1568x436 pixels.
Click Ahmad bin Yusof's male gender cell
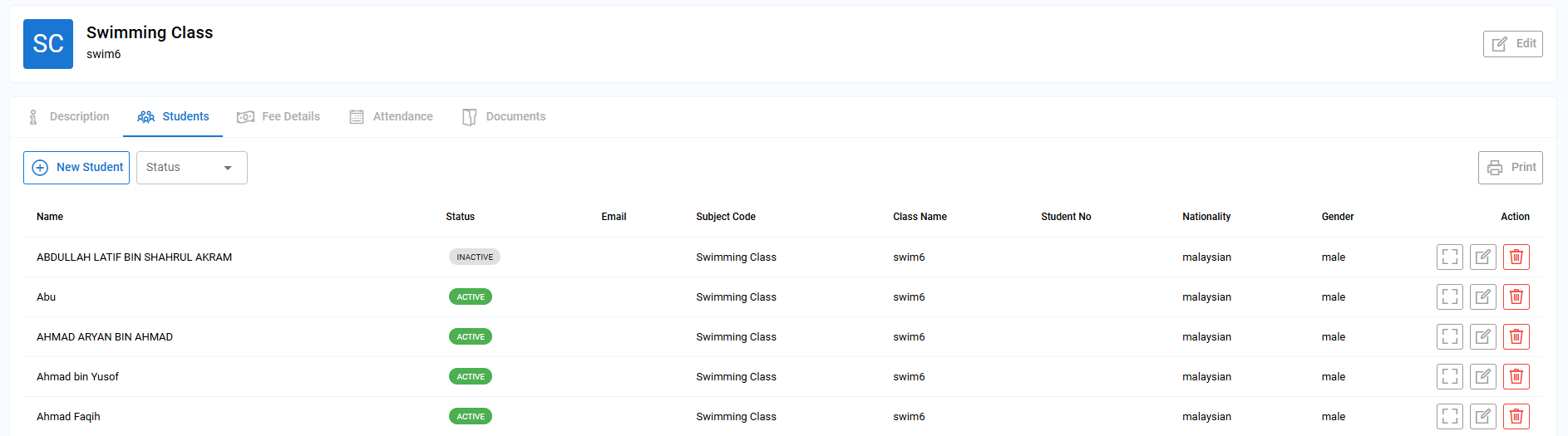click(x=1333, y=377)
